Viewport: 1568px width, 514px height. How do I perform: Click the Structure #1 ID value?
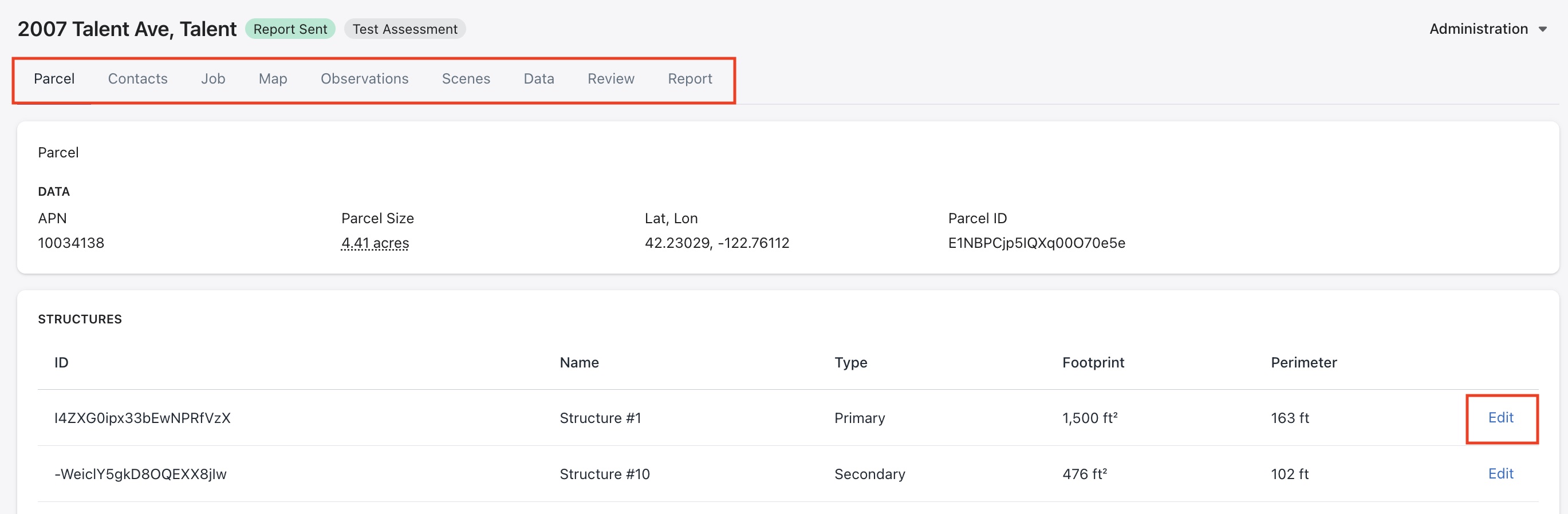click(x=143, y=418)
